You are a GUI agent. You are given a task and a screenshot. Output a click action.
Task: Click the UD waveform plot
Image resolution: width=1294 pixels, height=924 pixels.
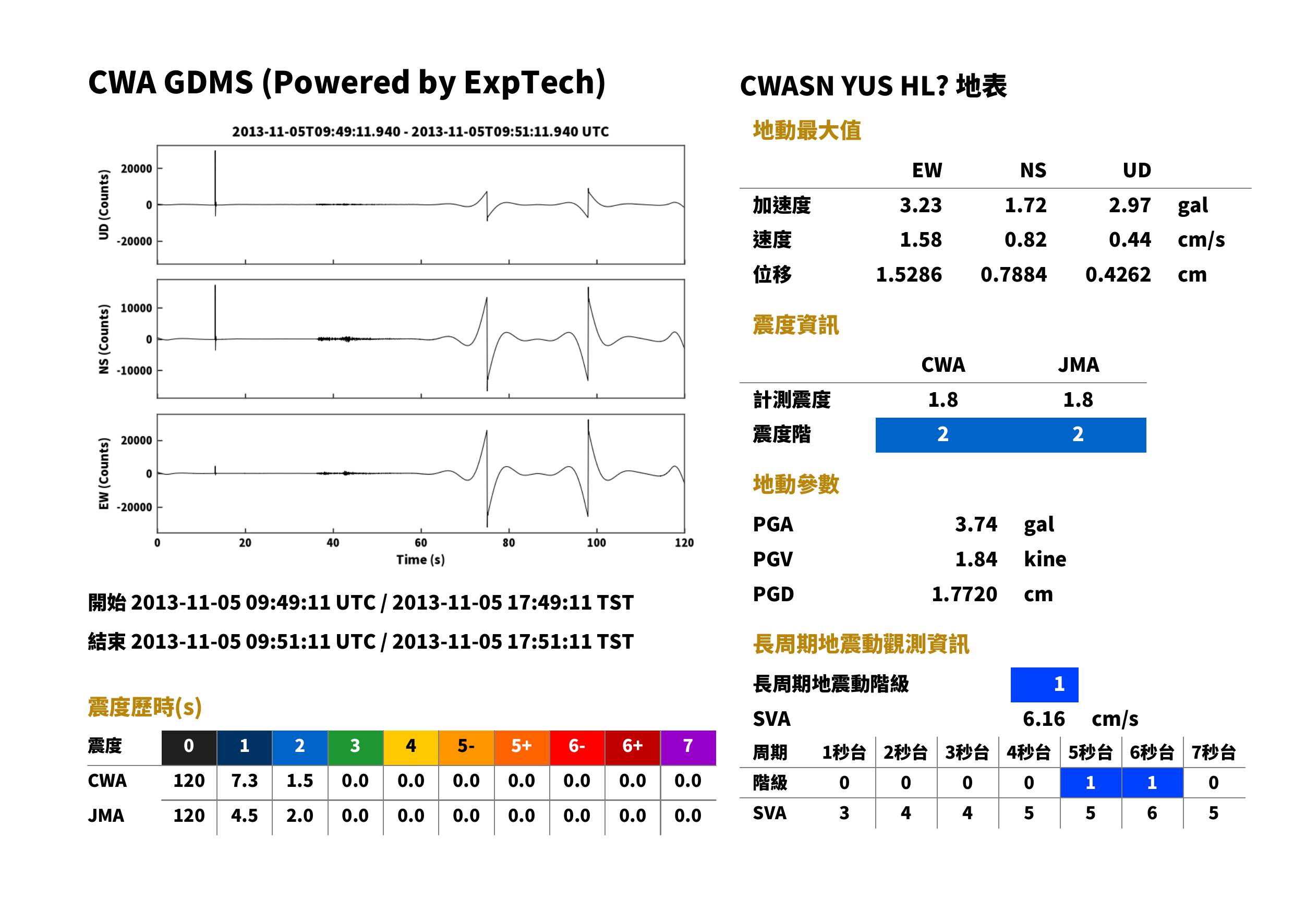click(420, 205)
